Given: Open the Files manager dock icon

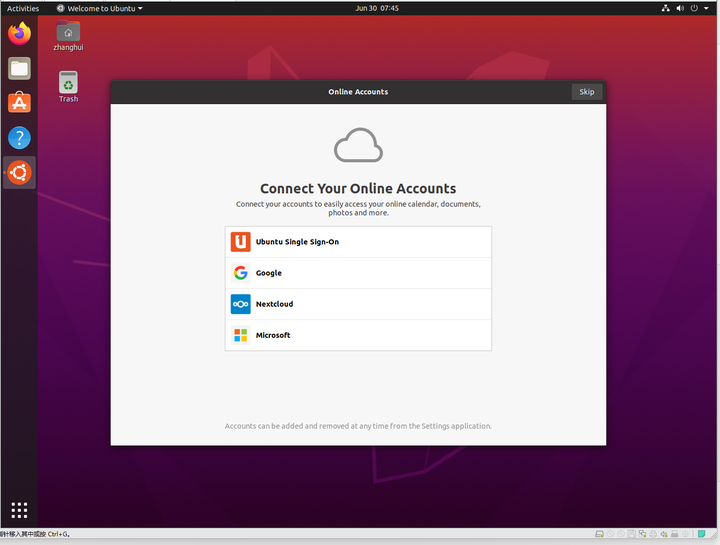Looking at the screenshot, I should click(19, 68).
